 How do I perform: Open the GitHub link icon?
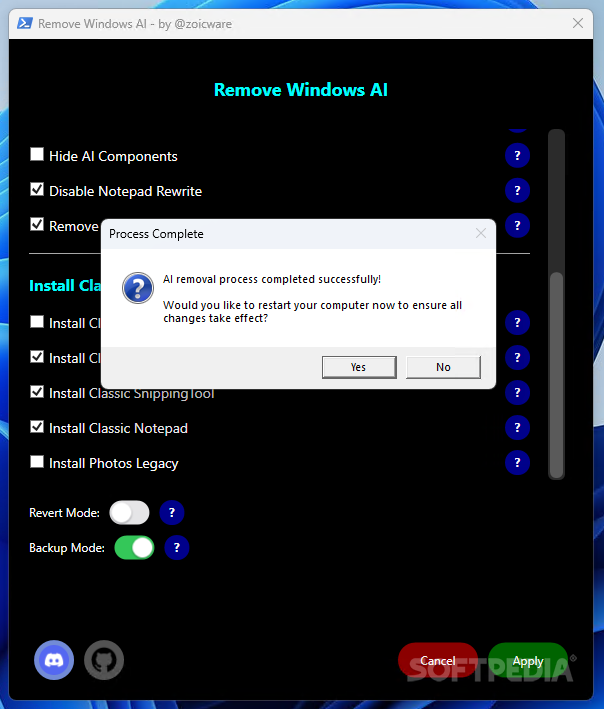coord(104,660)
